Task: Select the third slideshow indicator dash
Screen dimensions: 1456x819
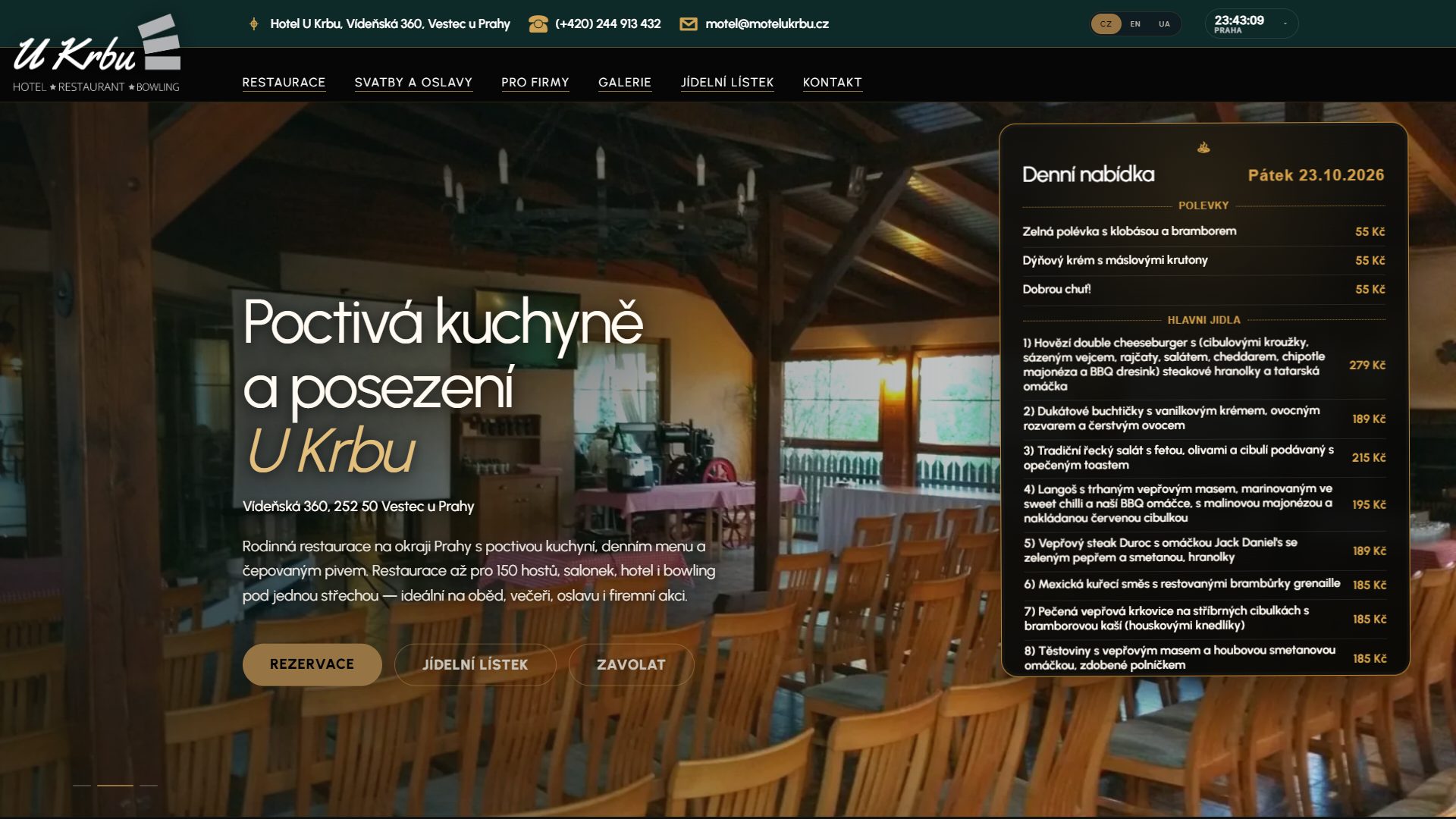Action: pyautogui.click(x=149, y=785)
